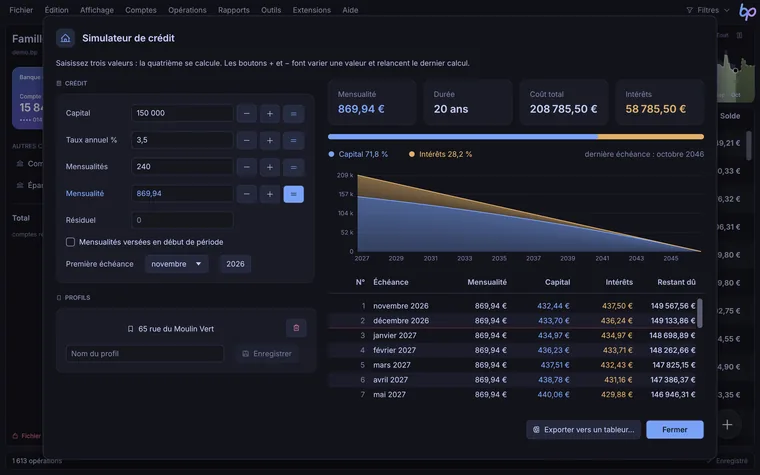Screen dimensions: 760x475
Task: Click the highlighted equals button for Mensualité
Action: [293, 194]
